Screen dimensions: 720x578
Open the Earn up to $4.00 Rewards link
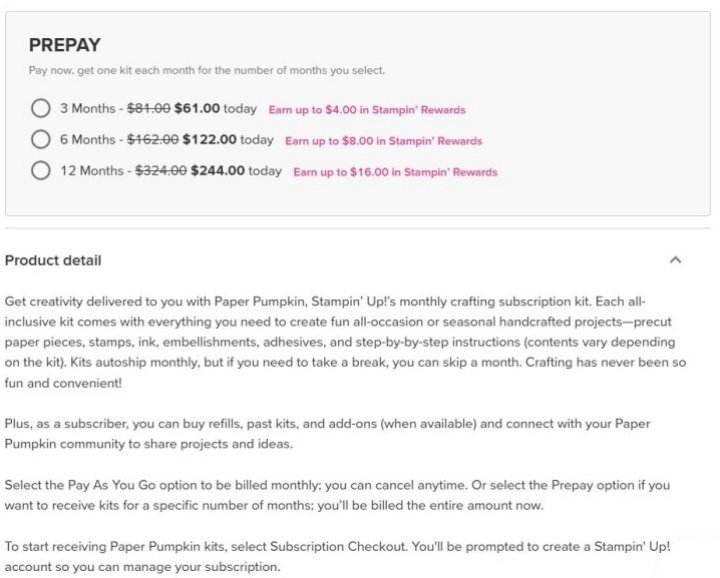pos(367,110)
